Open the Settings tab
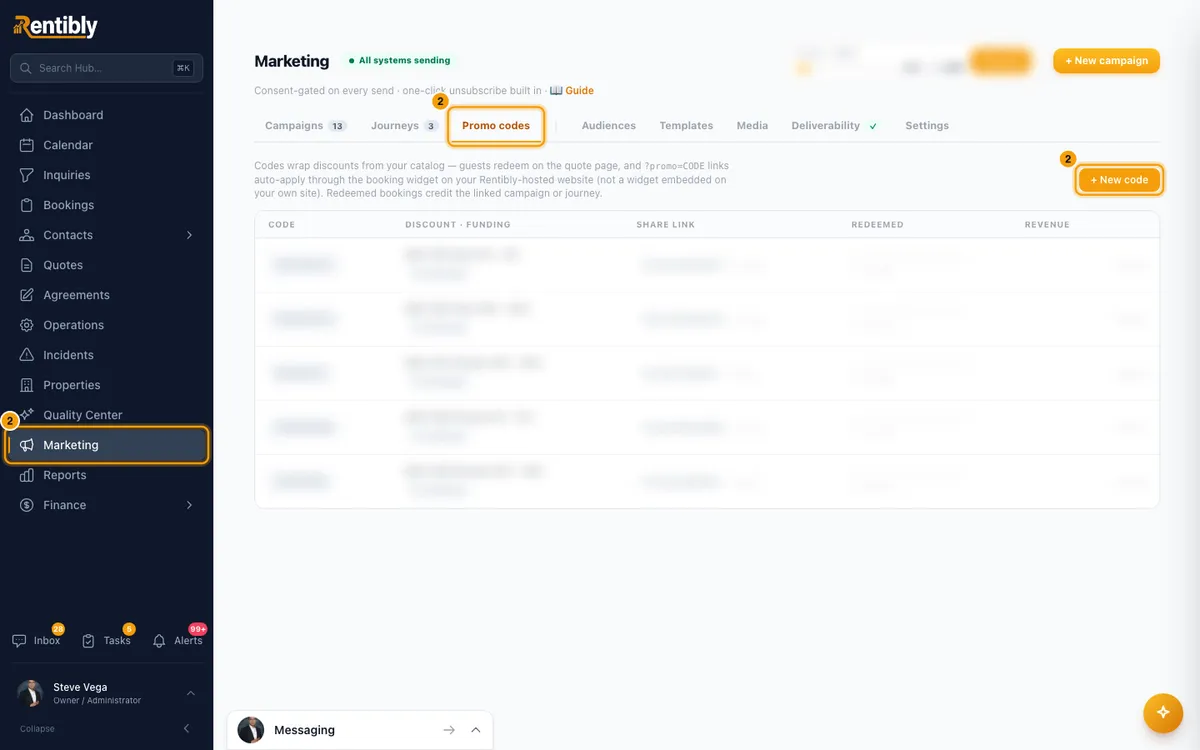Image resolution: width=1200 pixels, height=750 pixels. [927, 126]
